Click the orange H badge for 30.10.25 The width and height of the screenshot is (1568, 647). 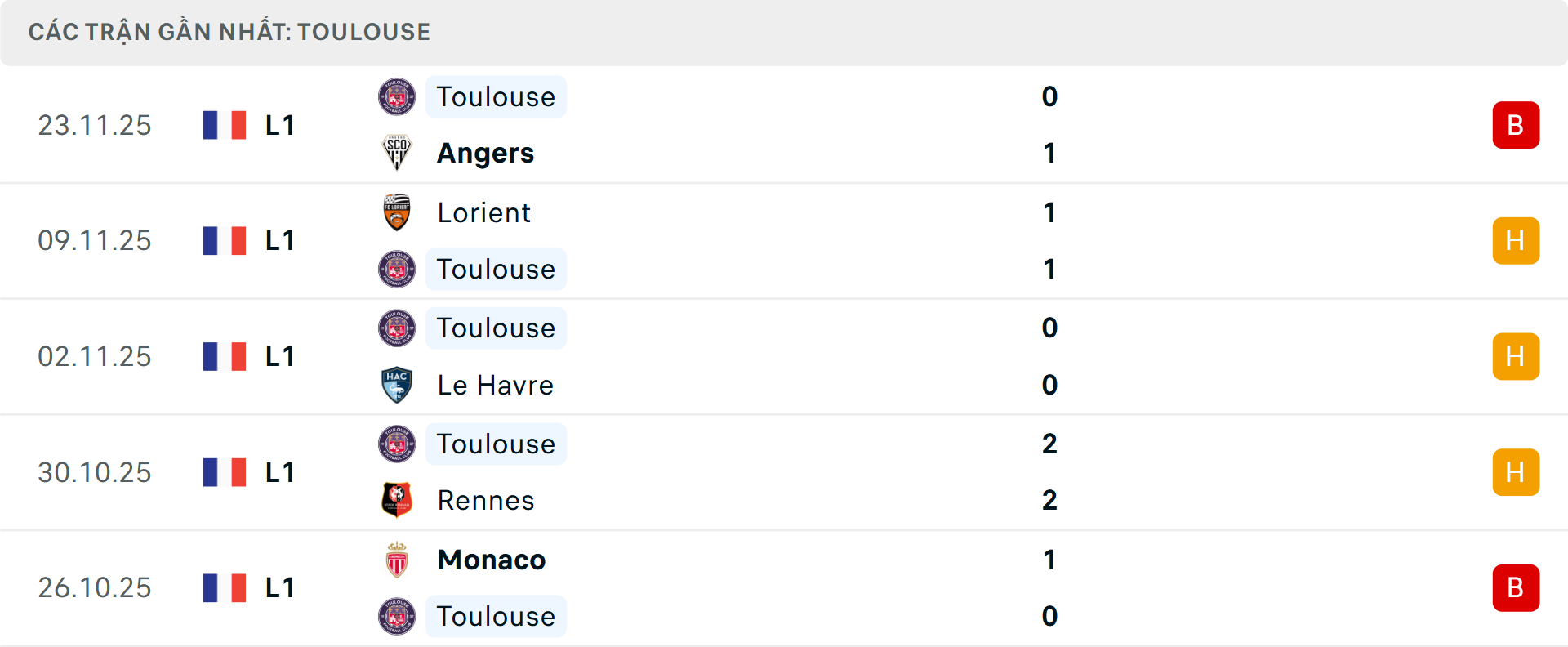(1516, 472)
